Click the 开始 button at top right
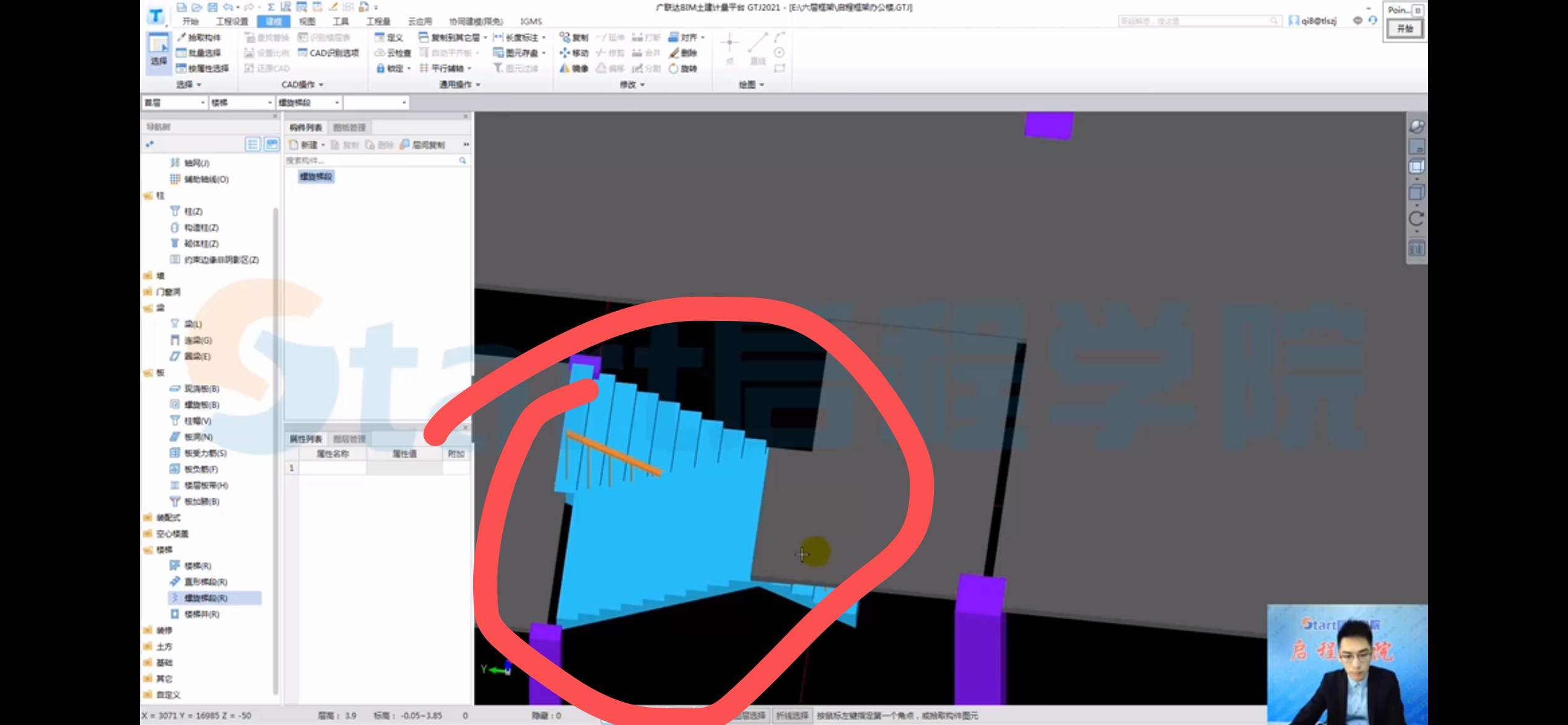 (x=1405, y=29)
